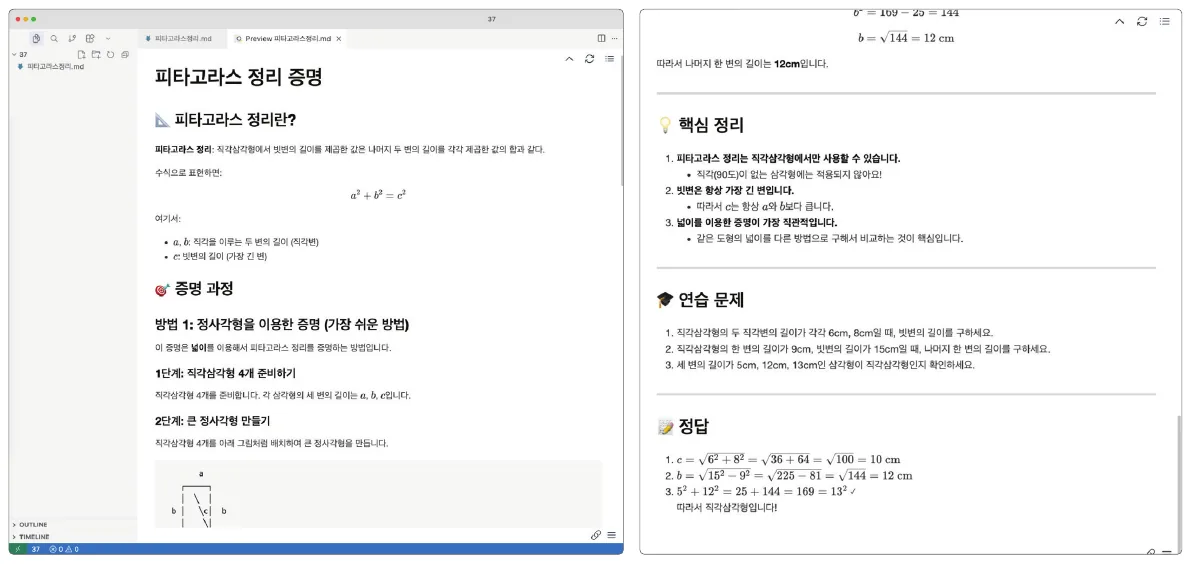Jump to top in right preview window

pos(1119,22)
